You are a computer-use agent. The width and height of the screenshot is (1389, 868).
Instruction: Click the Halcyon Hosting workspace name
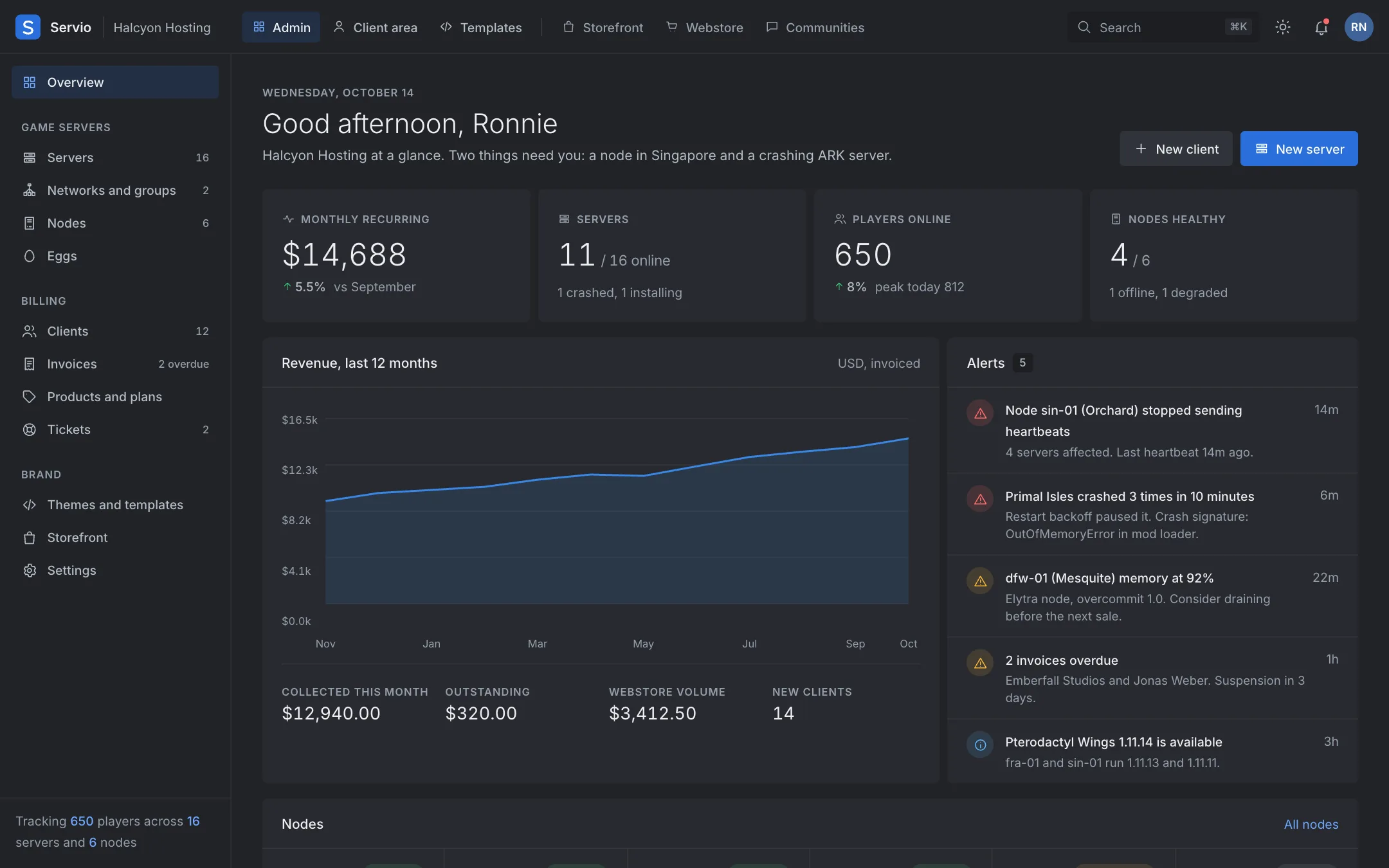coord(162,27)
